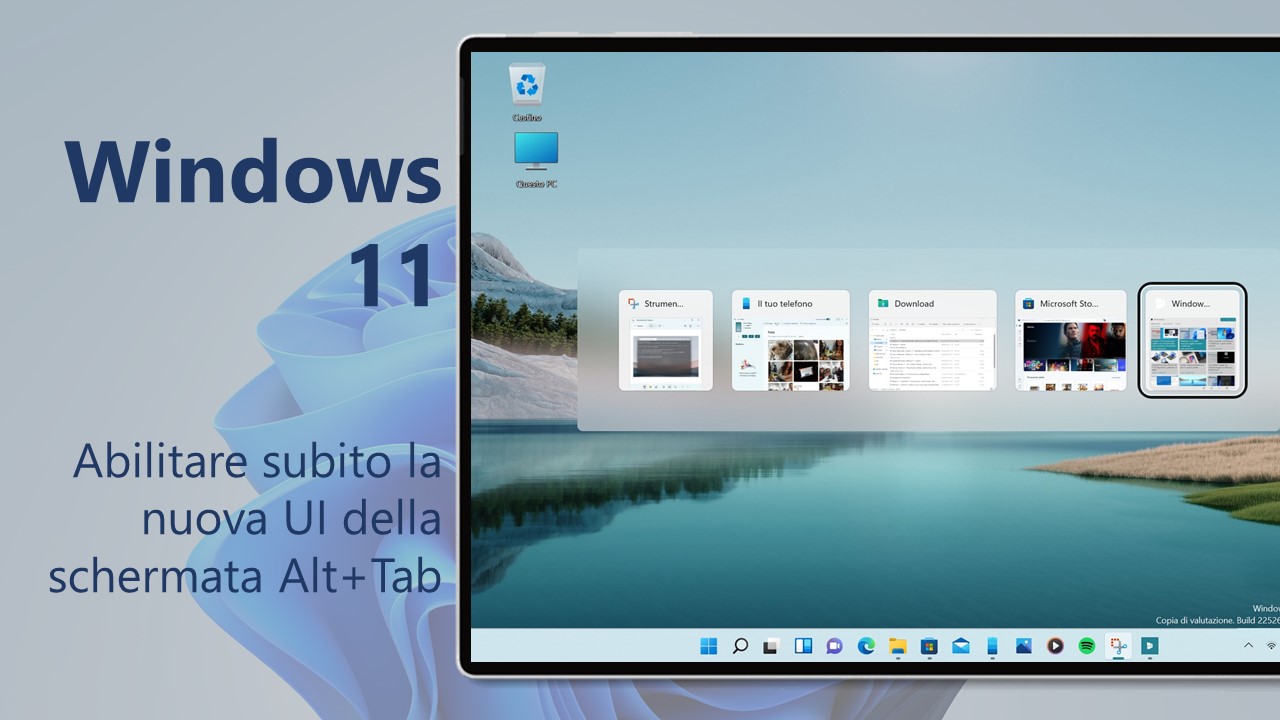
Task: Open the Photos app in taskbar
Action: [x=1023, y=646]
